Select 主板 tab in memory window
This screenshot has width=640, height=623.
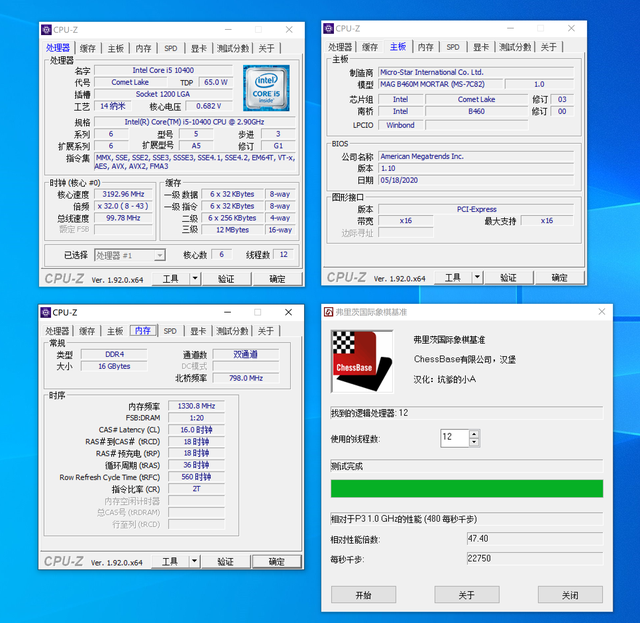[x=115, y=331]
